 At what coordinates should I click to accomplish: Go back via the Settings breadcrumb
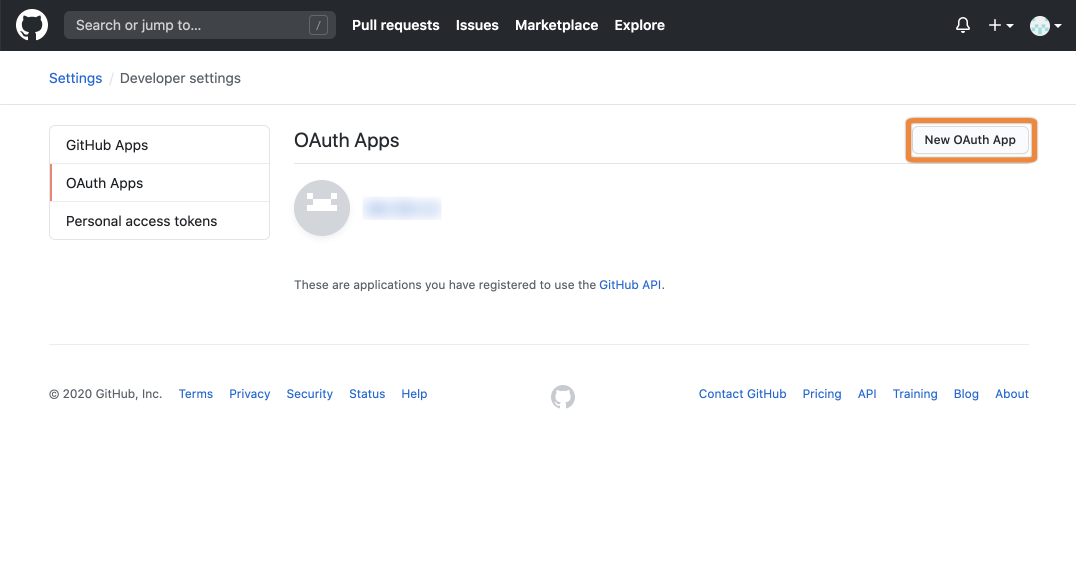(75, 77)
